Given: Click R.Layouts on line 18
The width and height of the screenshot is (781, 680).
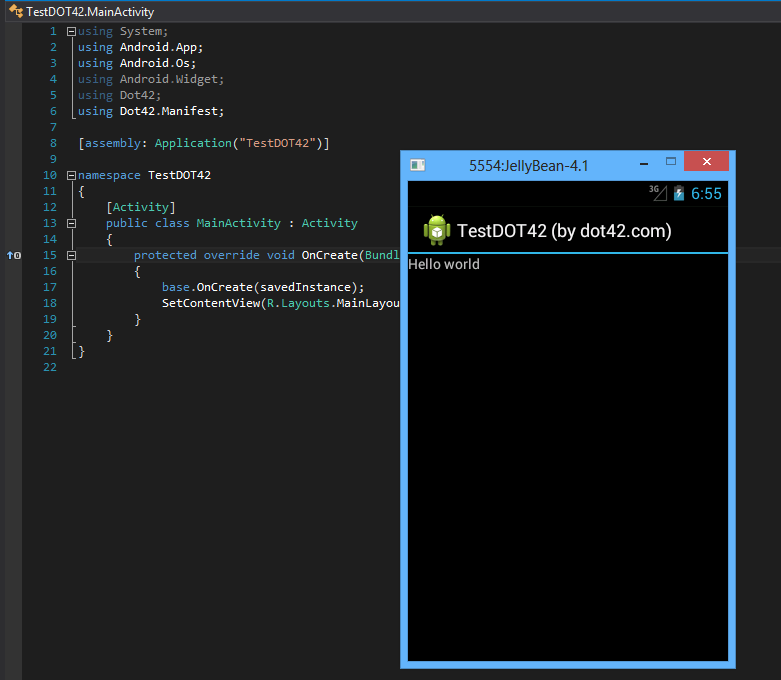Looking at the screenshot, I should tap(298, 303).
